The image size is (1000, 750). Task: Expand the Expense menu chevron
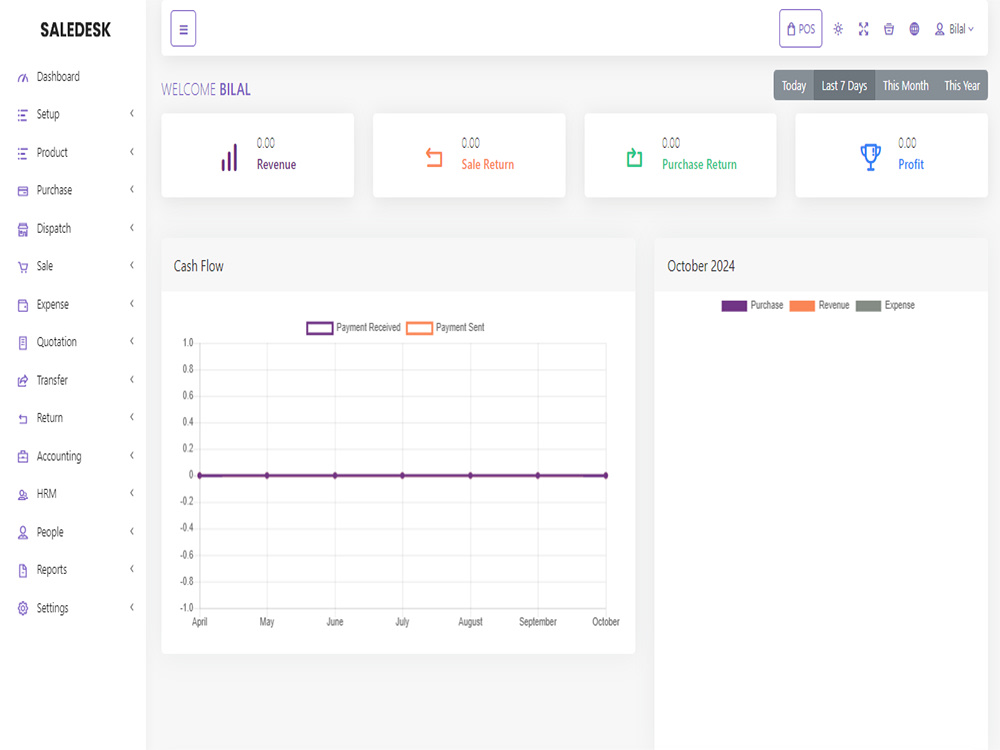pos(132,304)
